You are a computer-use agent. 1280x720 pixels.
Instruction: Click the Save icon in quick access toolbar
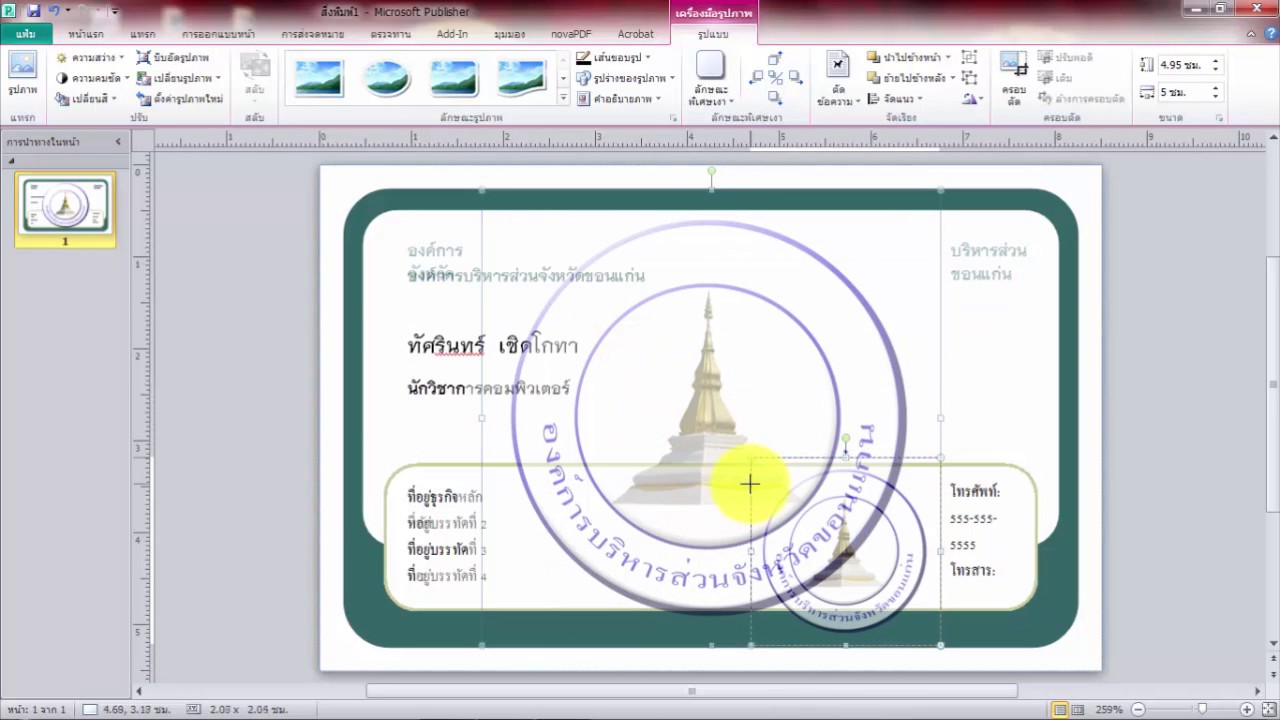(33, 10)
